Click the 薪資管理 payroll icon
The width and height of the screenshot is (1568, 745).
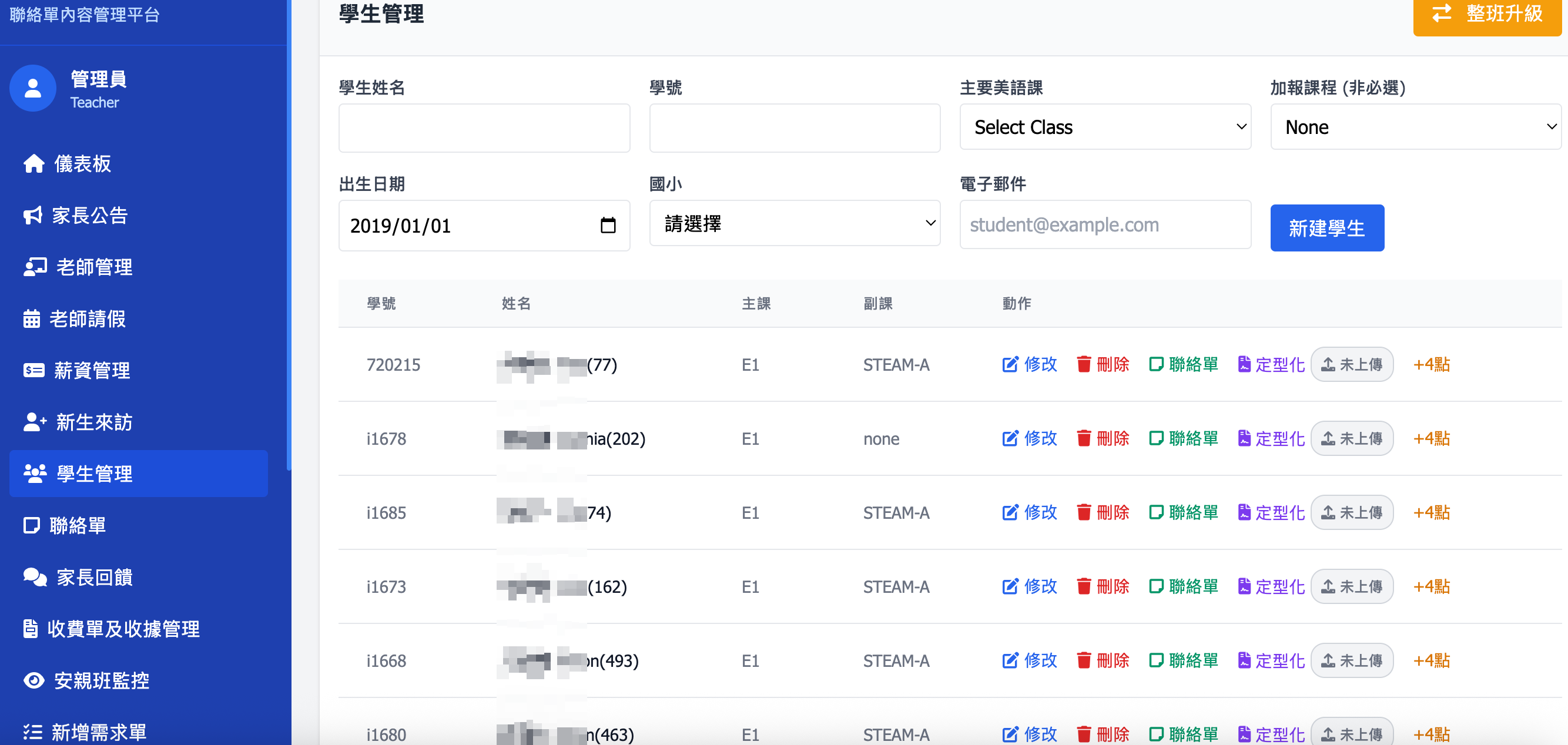[33, 370]
